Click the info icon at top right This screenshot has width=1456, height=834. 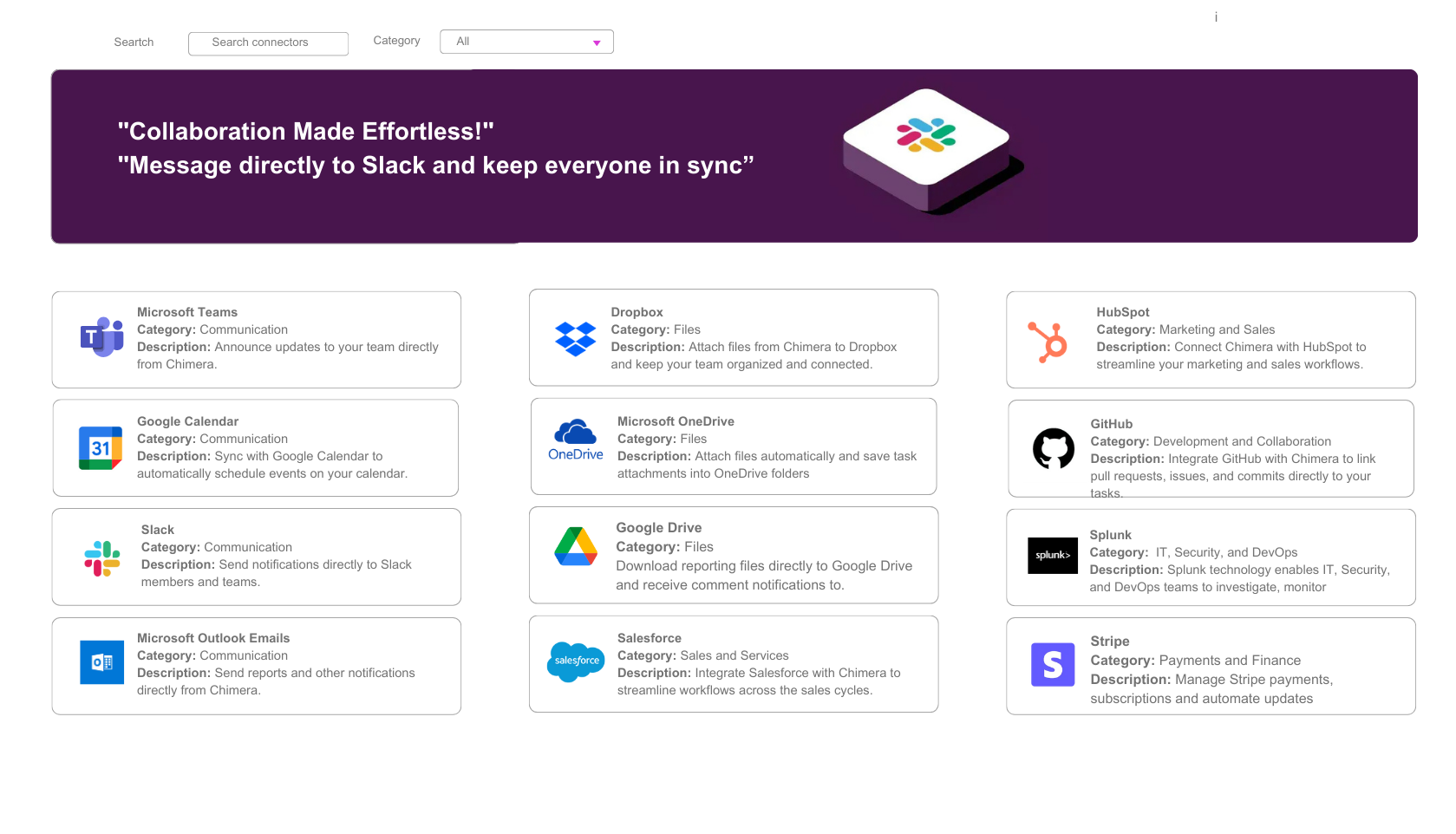point(1216,17)
